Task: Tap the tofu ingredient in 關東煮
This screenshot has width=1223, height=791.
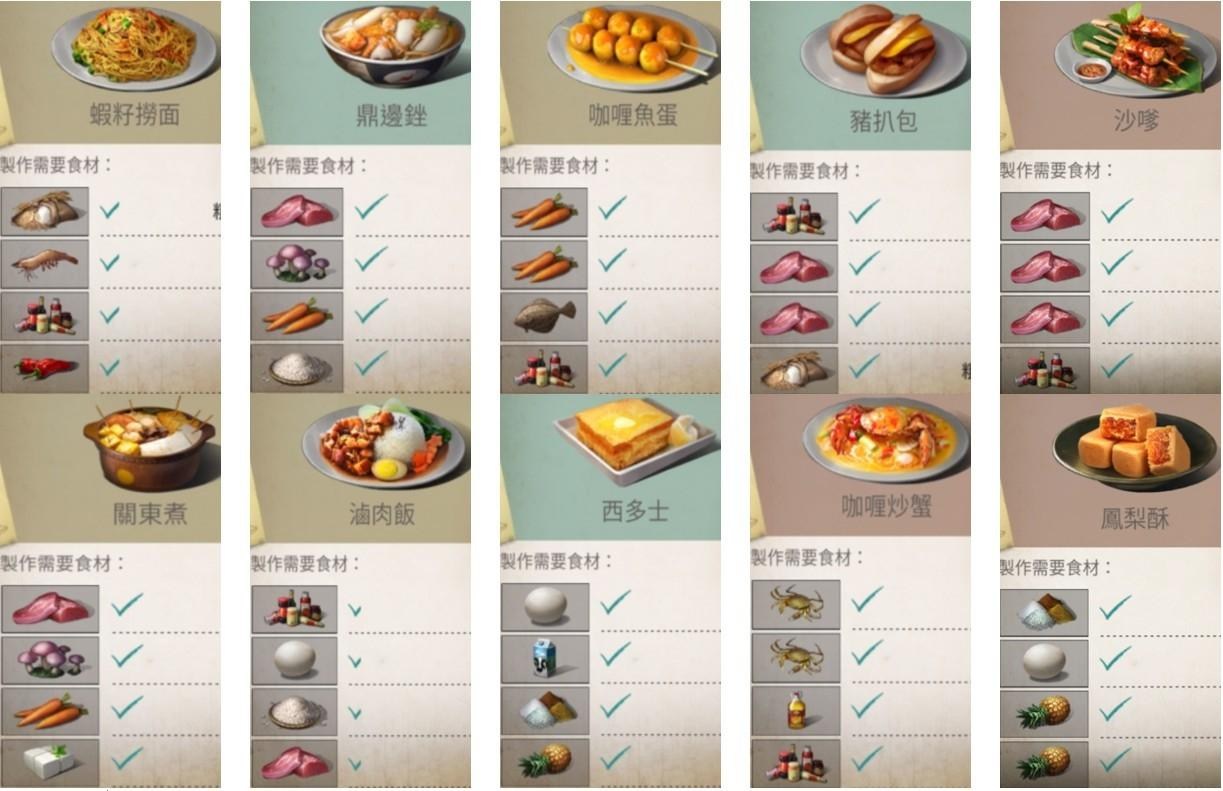Action: 50,762
